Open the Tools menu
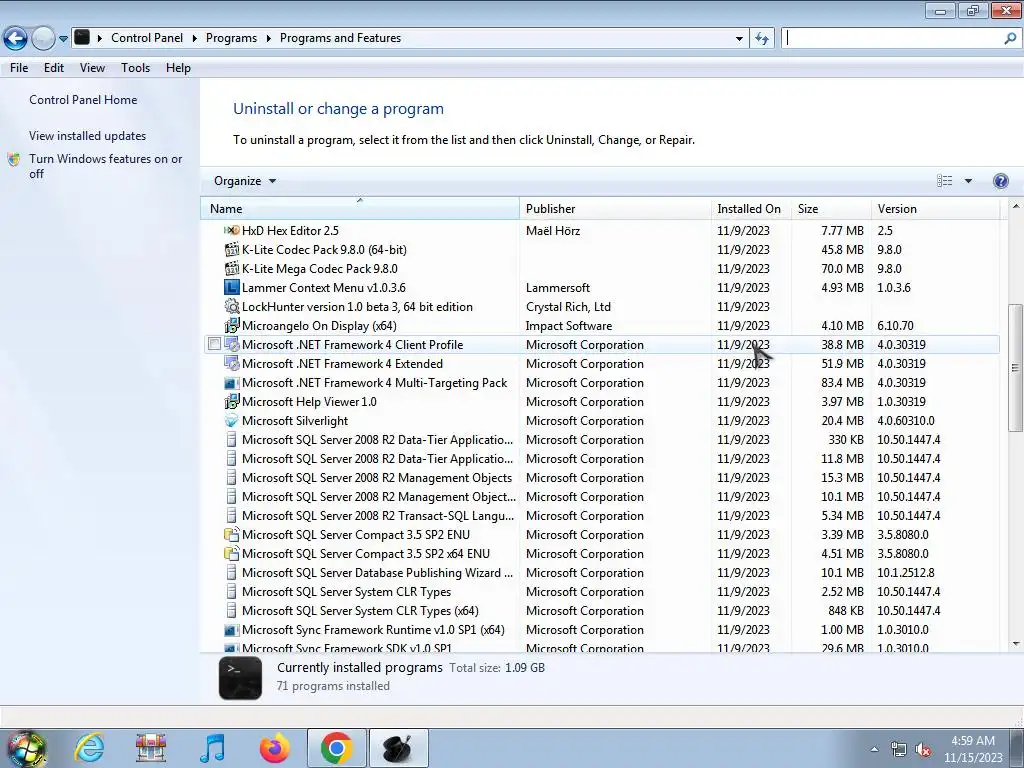The image size is (1024, 768). (135, 68)
